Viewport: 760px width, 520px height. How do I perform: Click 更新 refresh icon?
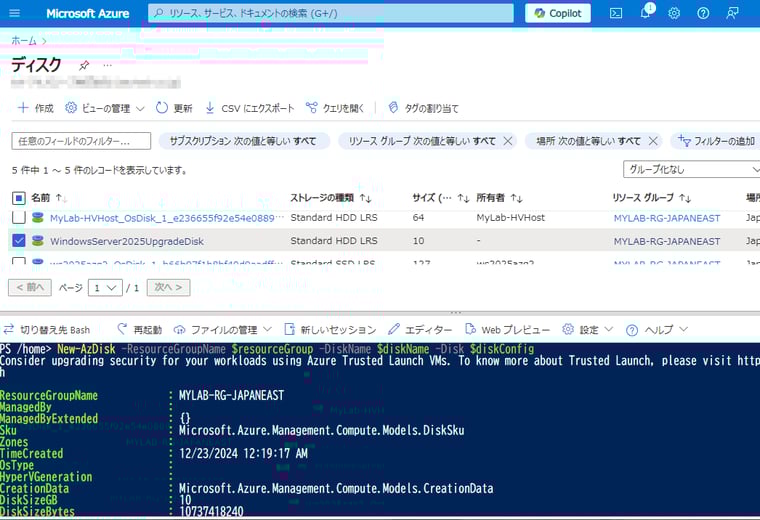(x=162, y=108)
